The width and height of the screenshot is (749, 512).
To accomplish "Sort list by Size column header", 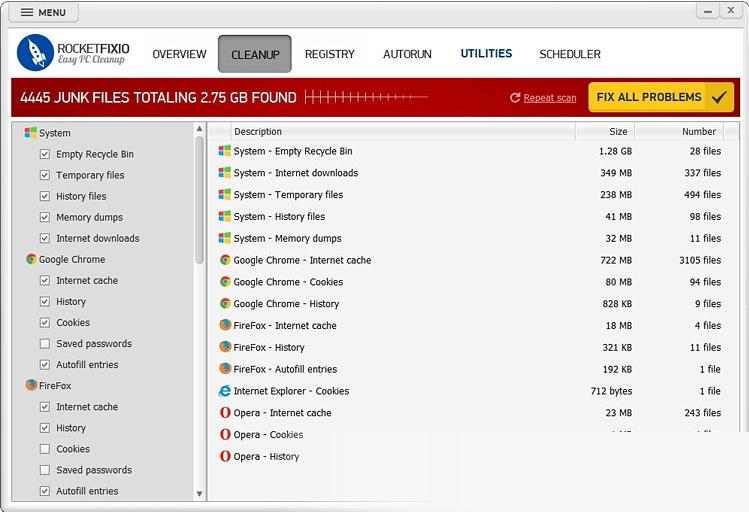I will point(605,131).
